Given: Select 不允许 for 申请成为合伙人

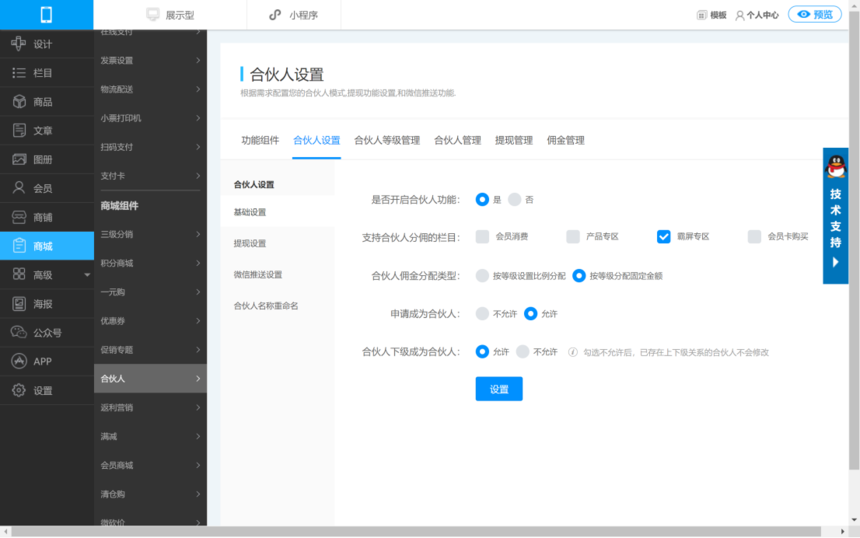Looking at the screenshot, I should click(x=482, y=314).
